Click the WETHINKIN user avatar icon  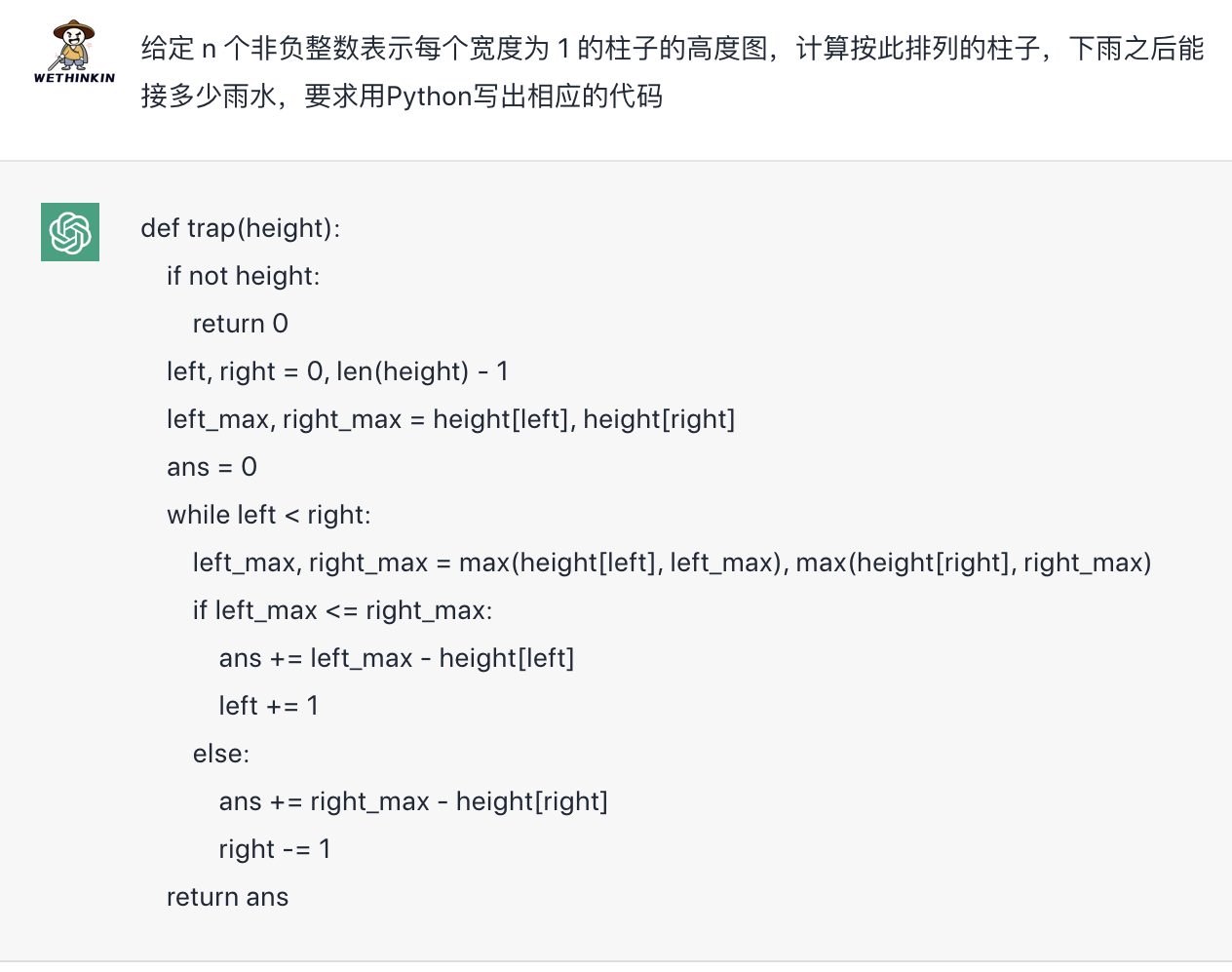(x=74, y=53)
